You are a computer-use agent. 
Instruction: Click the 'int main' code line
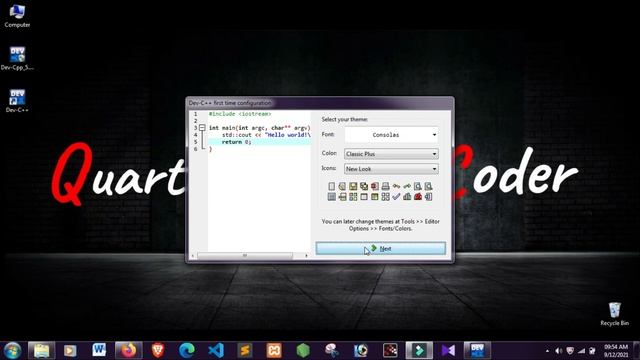pyautogui.click(x=260, y=128)
